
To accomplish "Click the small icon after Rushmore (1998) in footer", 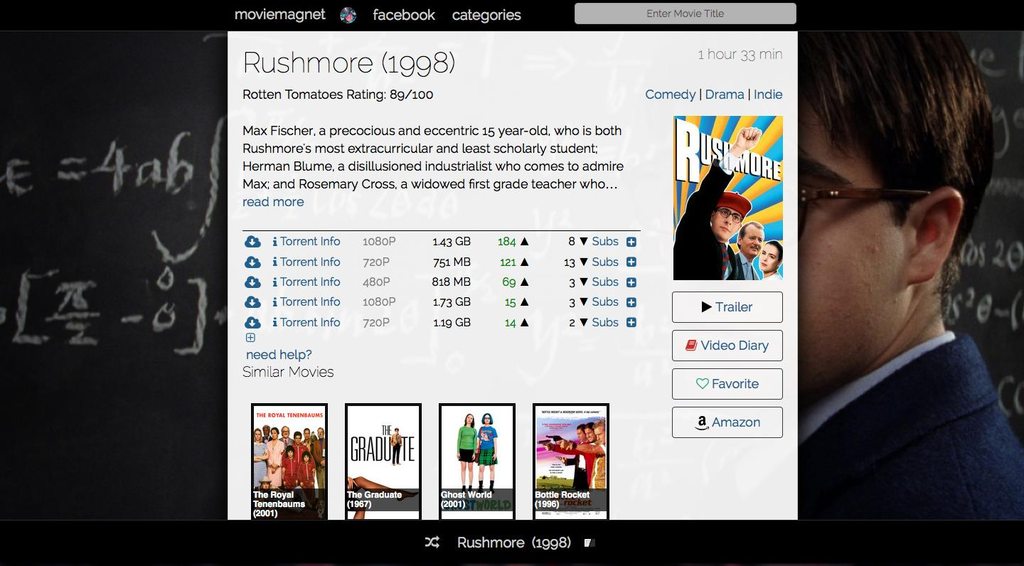I will click(x=588, y=542).
